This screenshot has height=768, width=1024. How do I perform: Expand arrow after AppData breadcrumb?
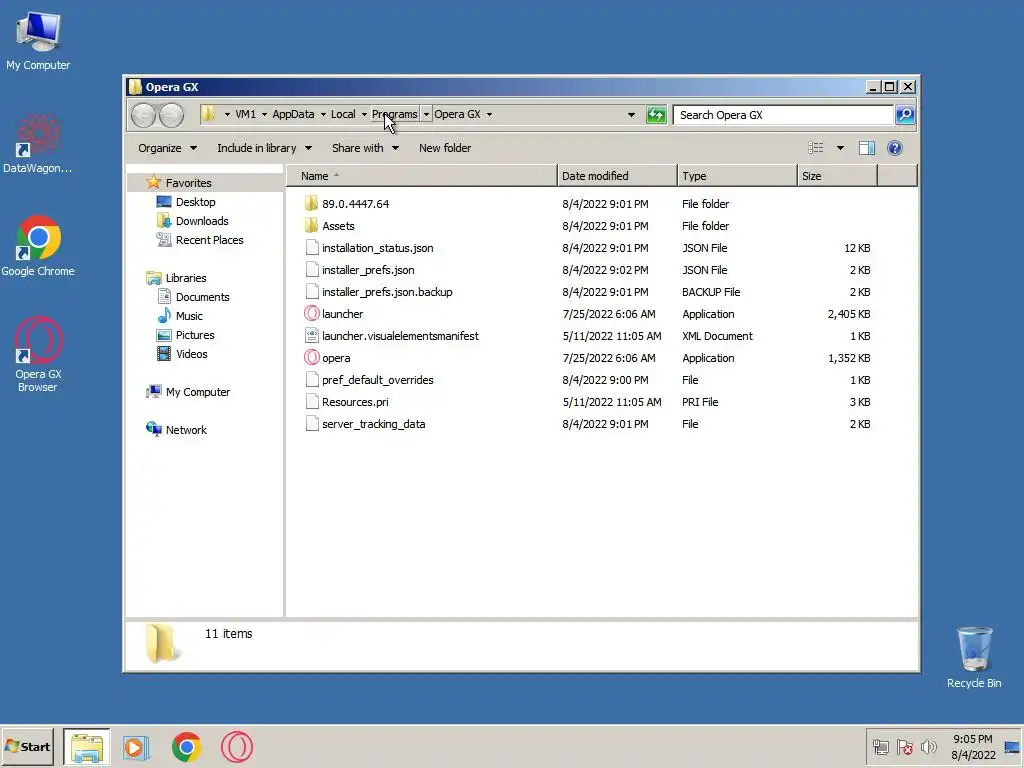point(323,114)
